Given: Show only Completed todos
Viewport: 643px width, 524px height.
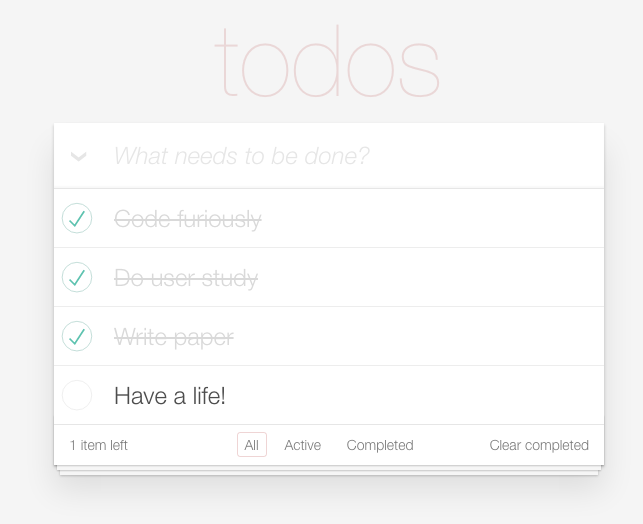Looking at the screenshot, I should click(380, 445).
